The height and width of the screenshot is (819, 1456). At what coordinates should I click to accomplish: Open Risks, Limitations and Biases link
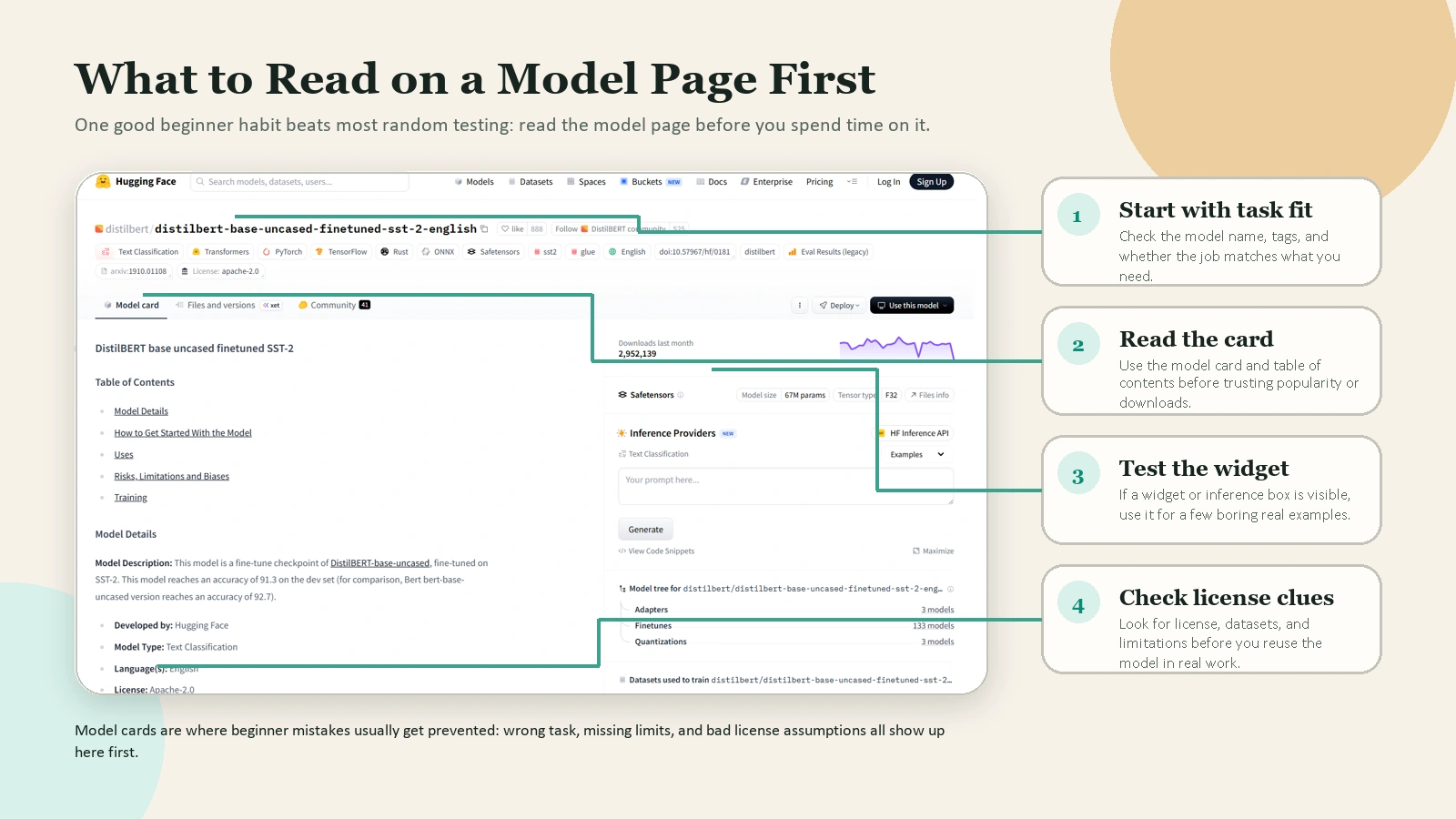coord(172,477)
